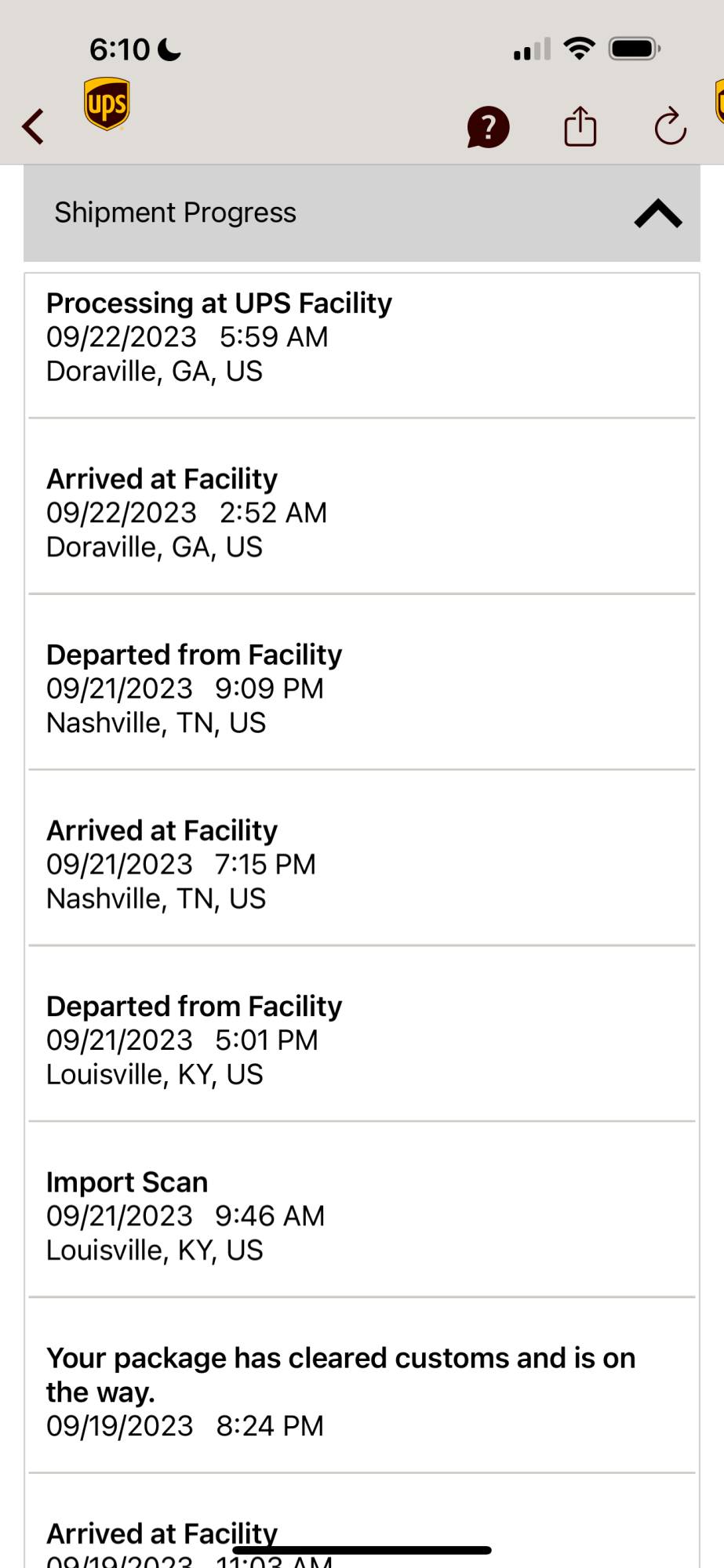Collapse the Shipment Progress chevron

(x=658, y=213)
